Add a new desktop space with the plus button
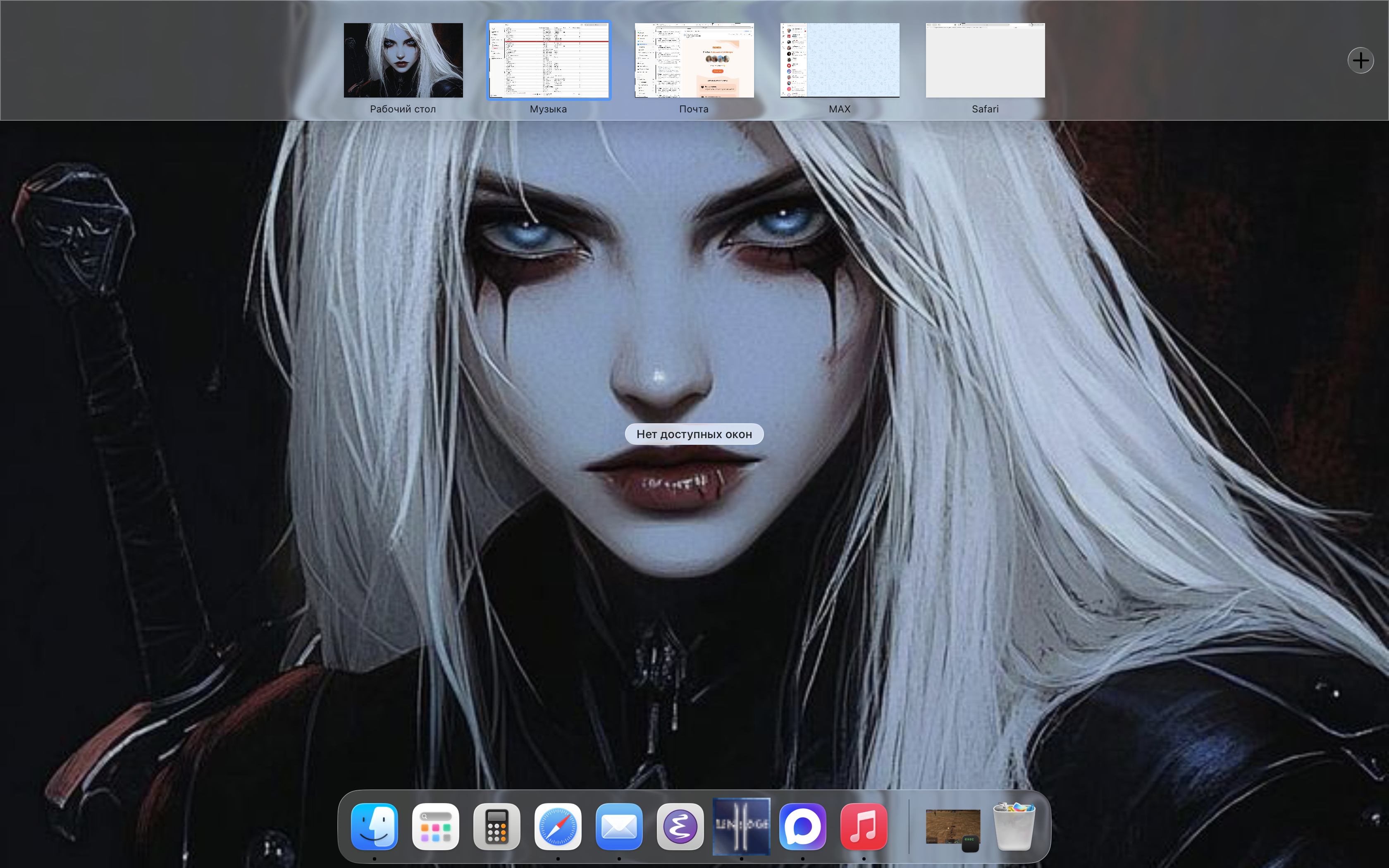The height and width of the screenshot is (868, 1389). point(1360,60)
